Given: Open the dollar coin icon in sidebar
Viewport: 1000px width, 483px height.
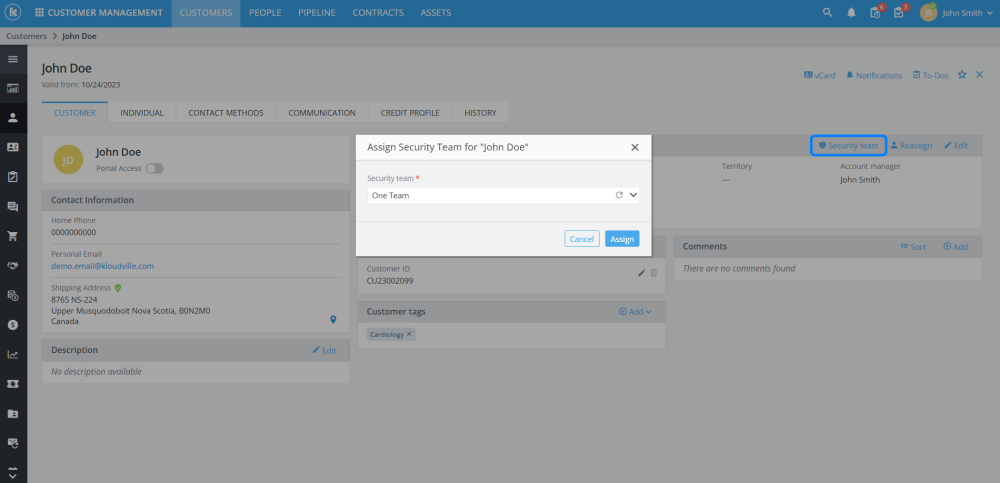Looking at the screenshot, I should [13, 325].
